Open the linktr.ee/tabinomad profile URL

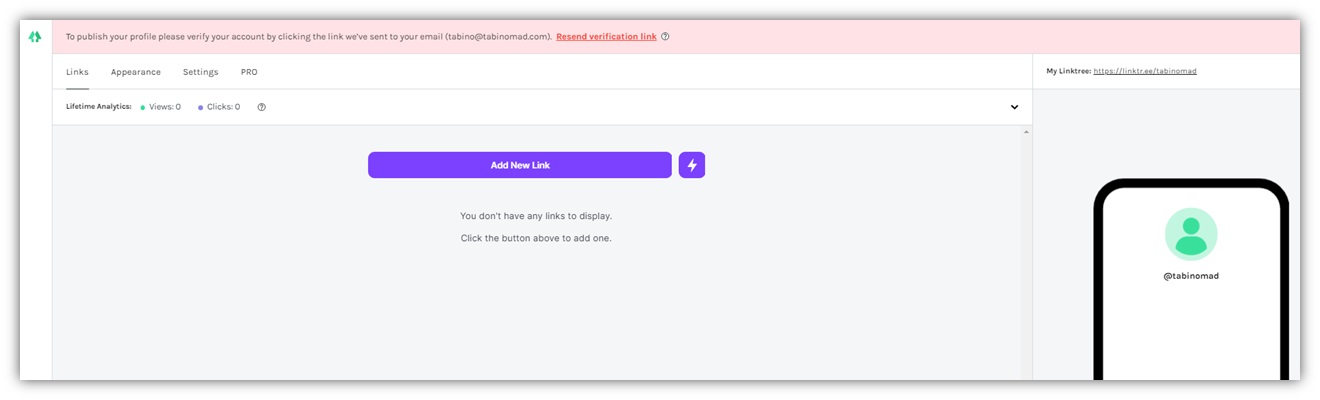pos(1145,71)
